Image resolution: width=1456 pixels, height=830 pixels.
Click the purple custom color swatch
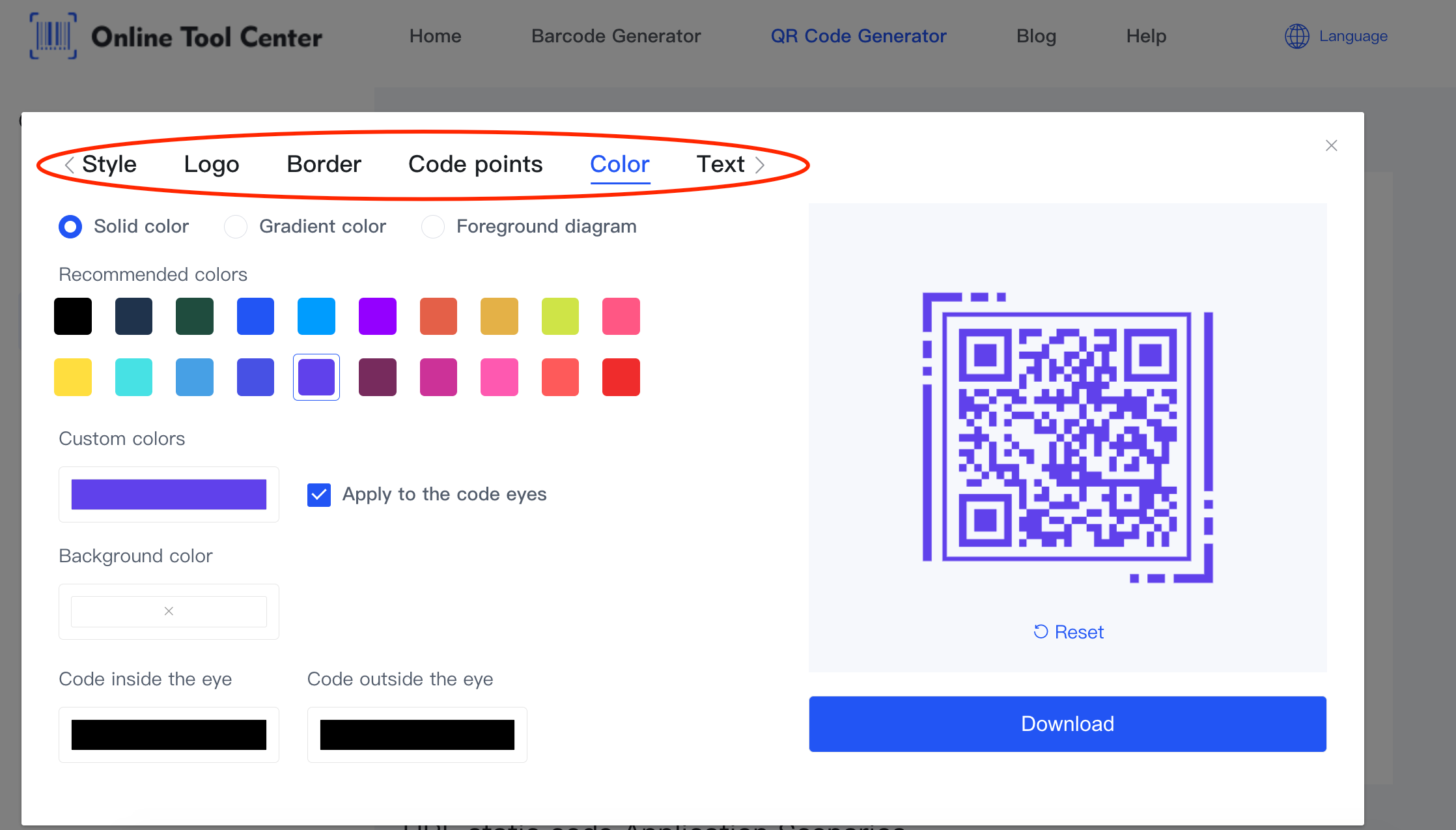tap(168, 493)
